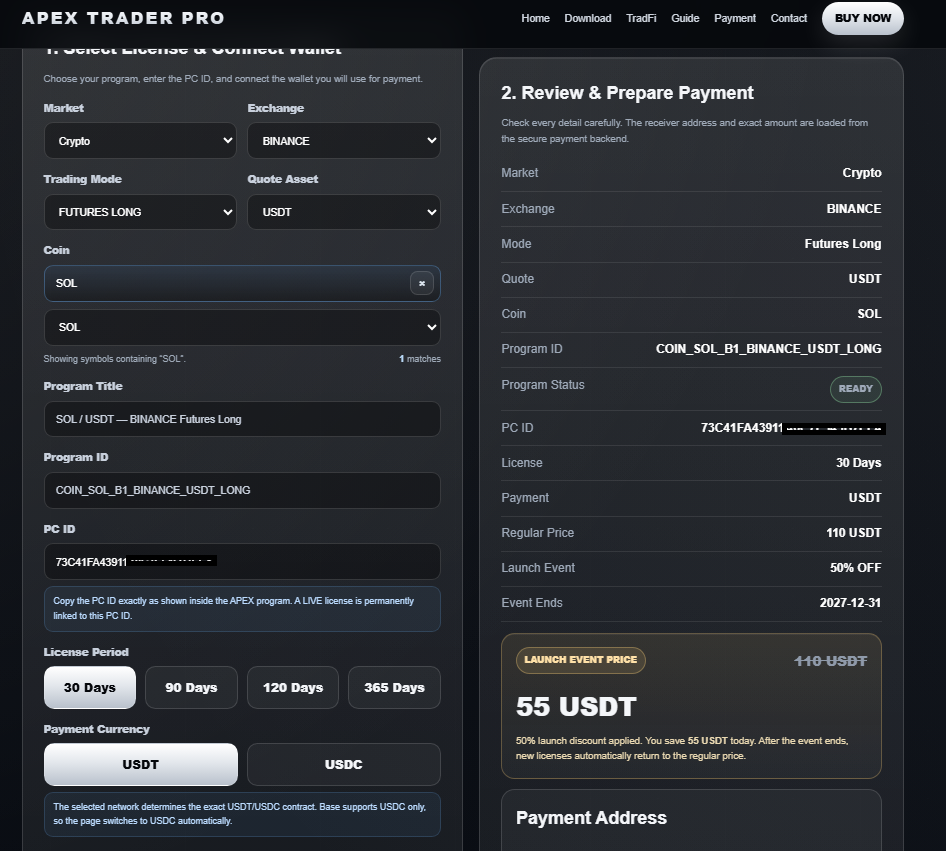Viewport: 946px width, 851px height.
Task: Select USDT as payment currency
Action: (x=141, y=764)
